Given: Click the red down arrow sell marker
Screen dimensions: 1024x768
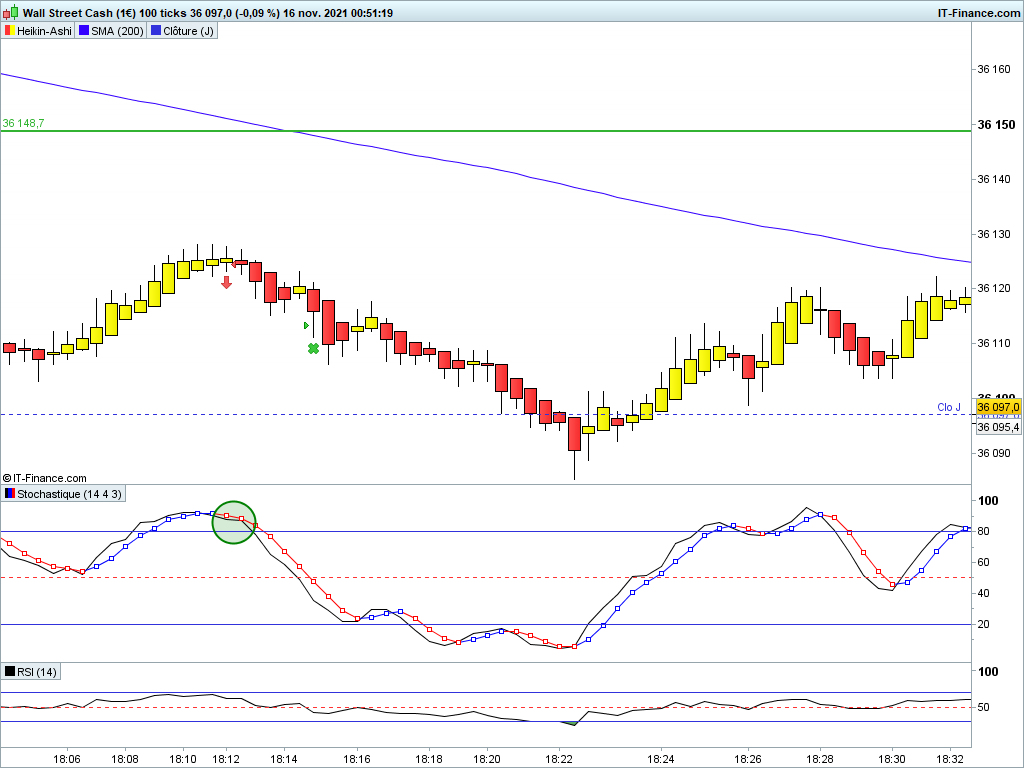Looking at the screenshot, I should [227, 282].
